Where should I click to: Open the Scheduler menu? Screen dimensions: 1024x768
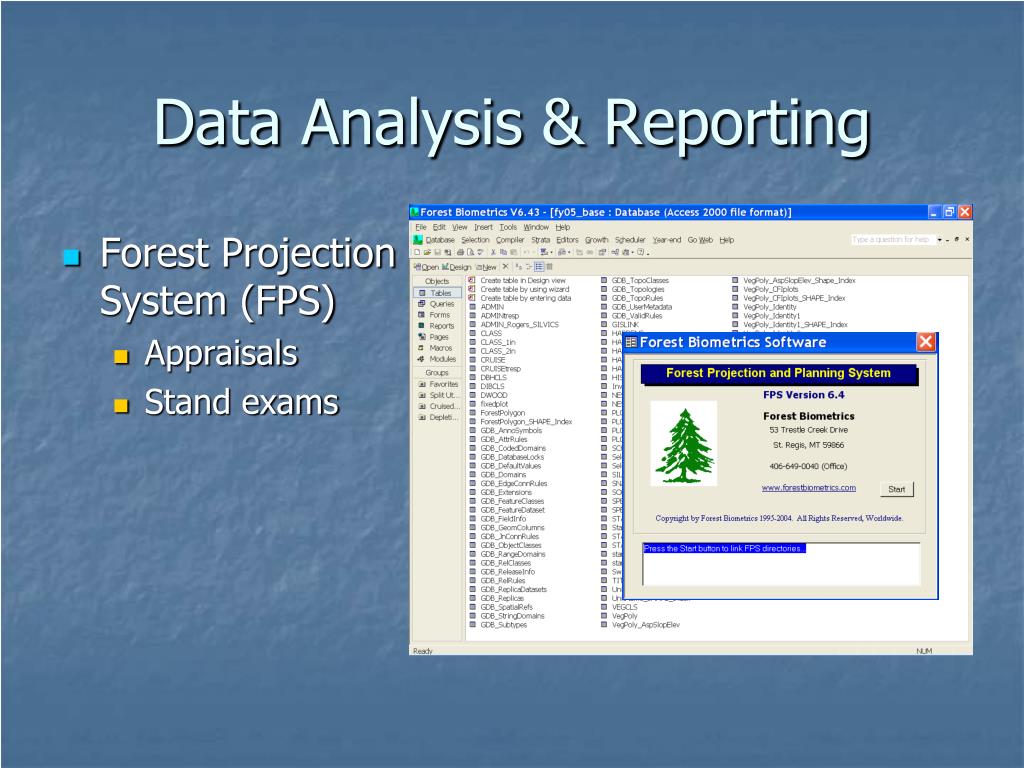click(630, 240)
